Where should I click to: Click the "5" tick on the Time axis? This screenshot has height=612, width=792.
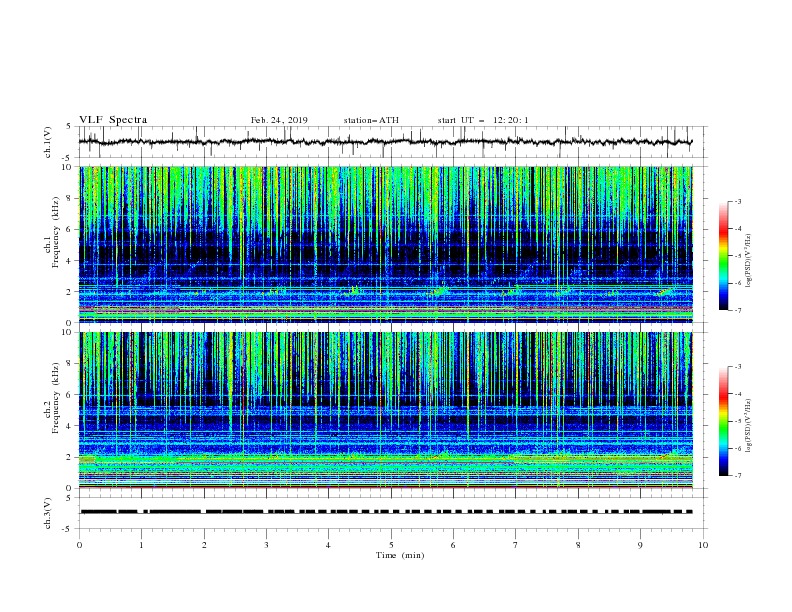tap(391, 545)
